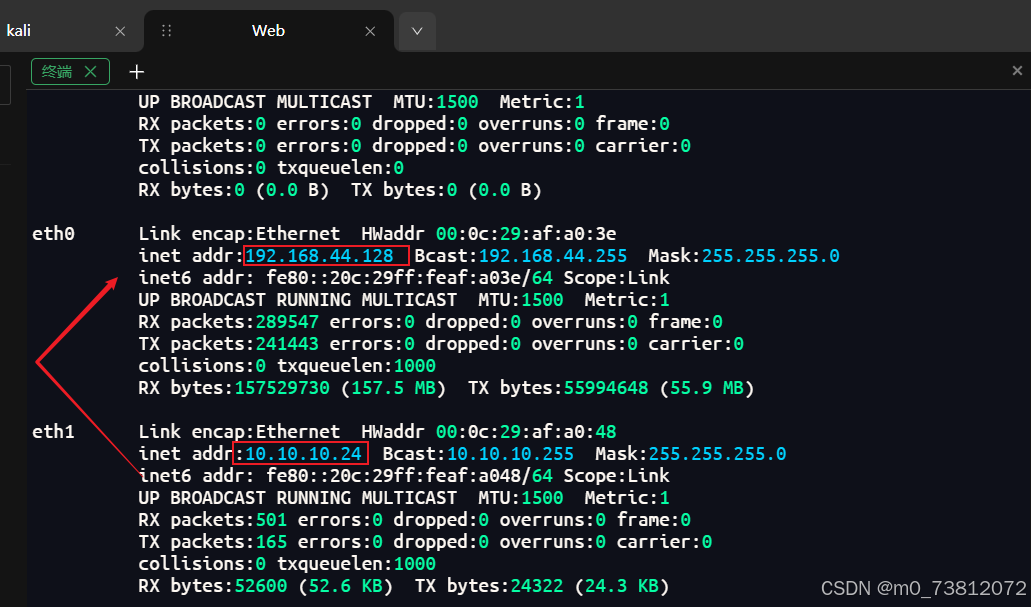This screenshot has height=607, width=1031.
Task: Close the kali tab
Action: (x=120, y=31)
